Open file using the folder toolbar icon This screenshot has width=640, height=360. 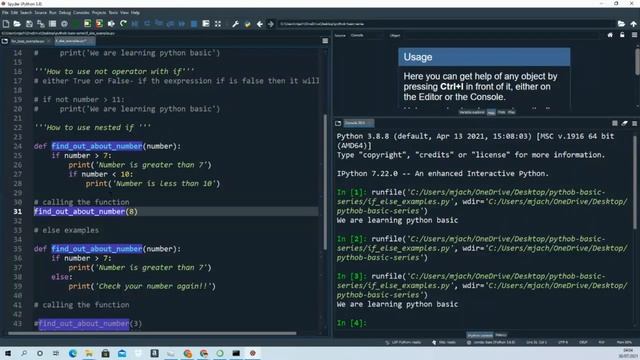17,24
